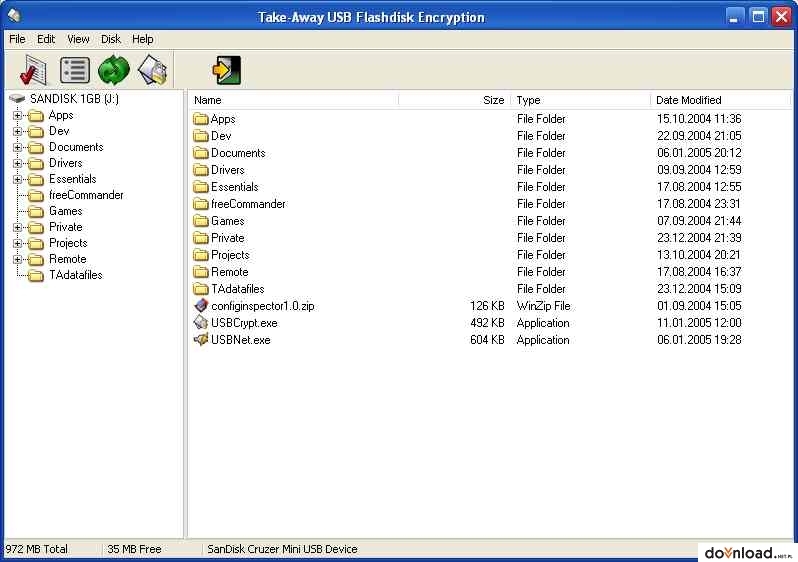
Task: Select the USBCrypt.exe file name
Action: pyautogui.click(x=244, y=323)
